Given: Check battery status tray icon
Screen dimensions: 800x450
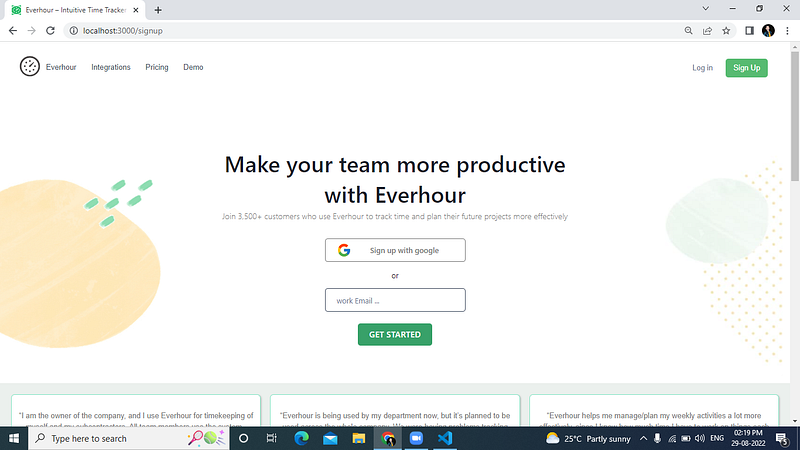Looking at the screenshot, I should pos(686,438).
